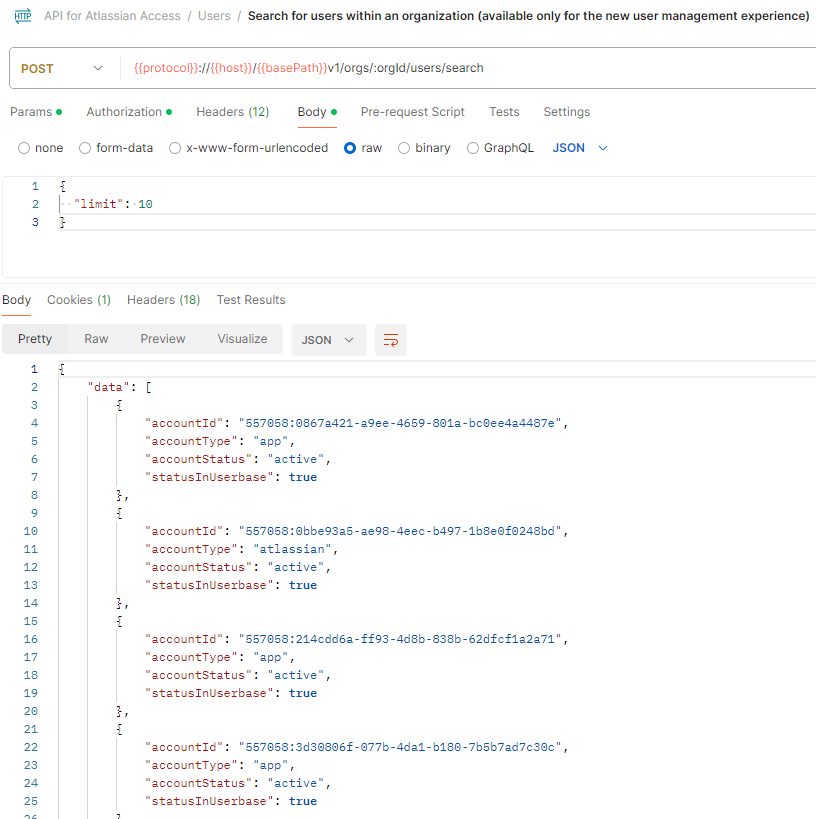Click "active" status value on line 12
This screenshot has width=816, height=819.
296,567
